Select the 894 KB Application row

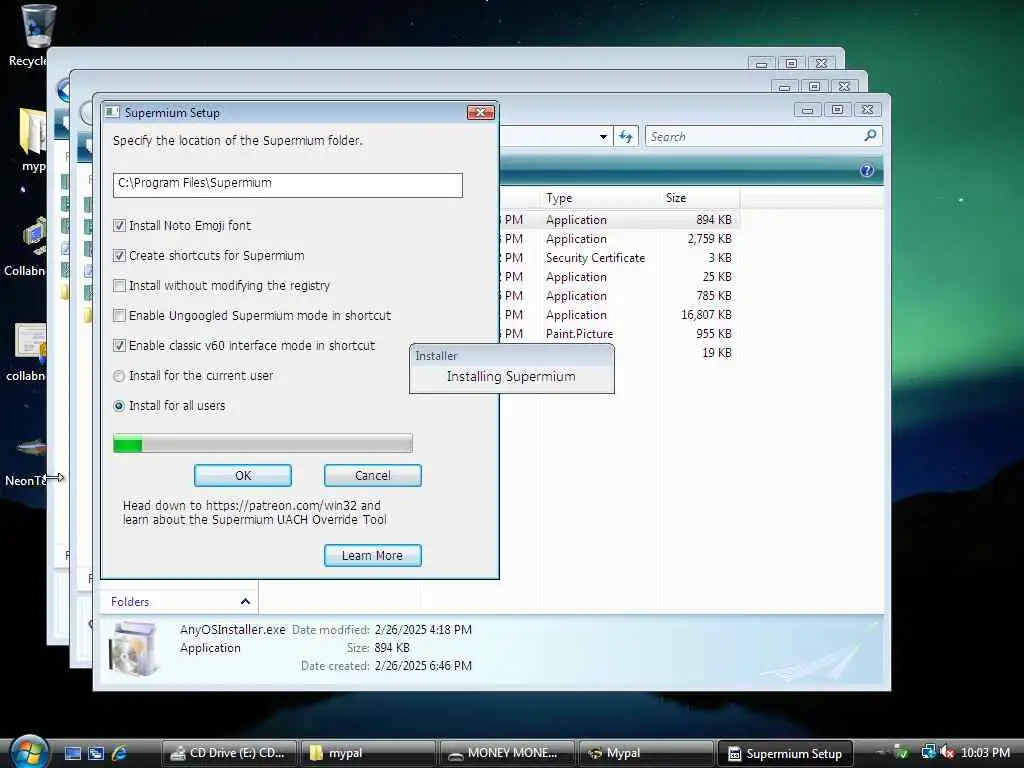pos(619,220)
